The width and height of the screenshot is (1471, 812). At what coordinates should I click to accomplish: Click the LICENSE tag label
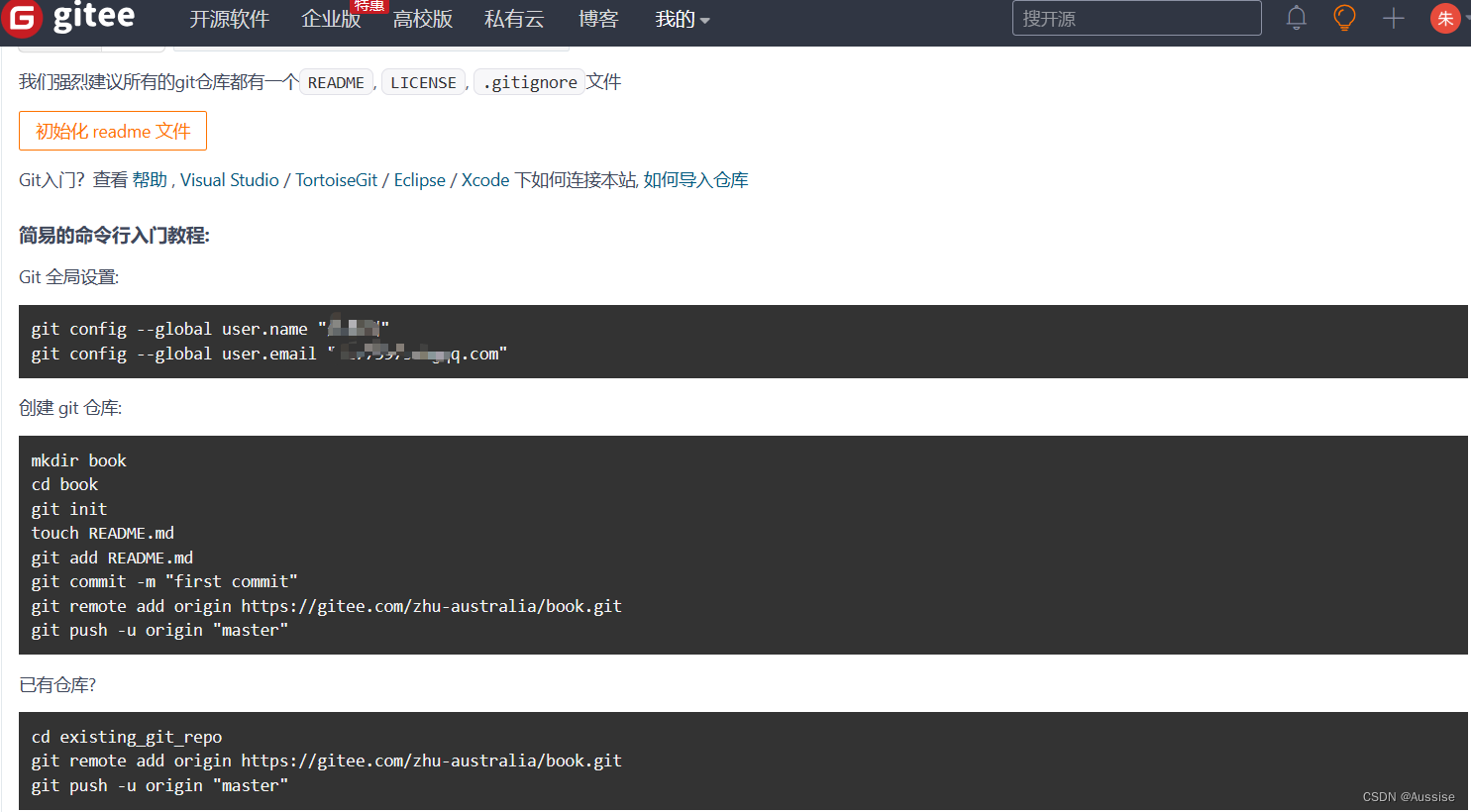coord(423,82)
